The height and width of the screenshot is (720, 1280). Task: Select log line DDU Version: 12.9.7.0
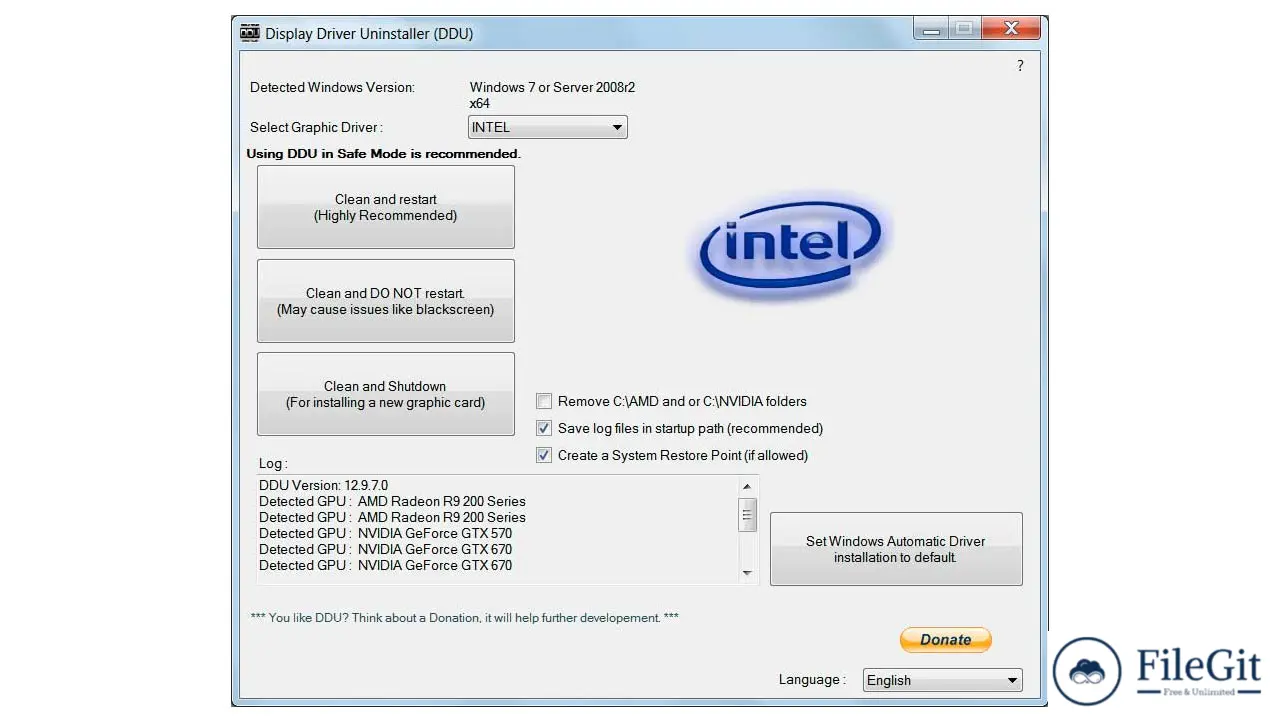tap(323, 485)
